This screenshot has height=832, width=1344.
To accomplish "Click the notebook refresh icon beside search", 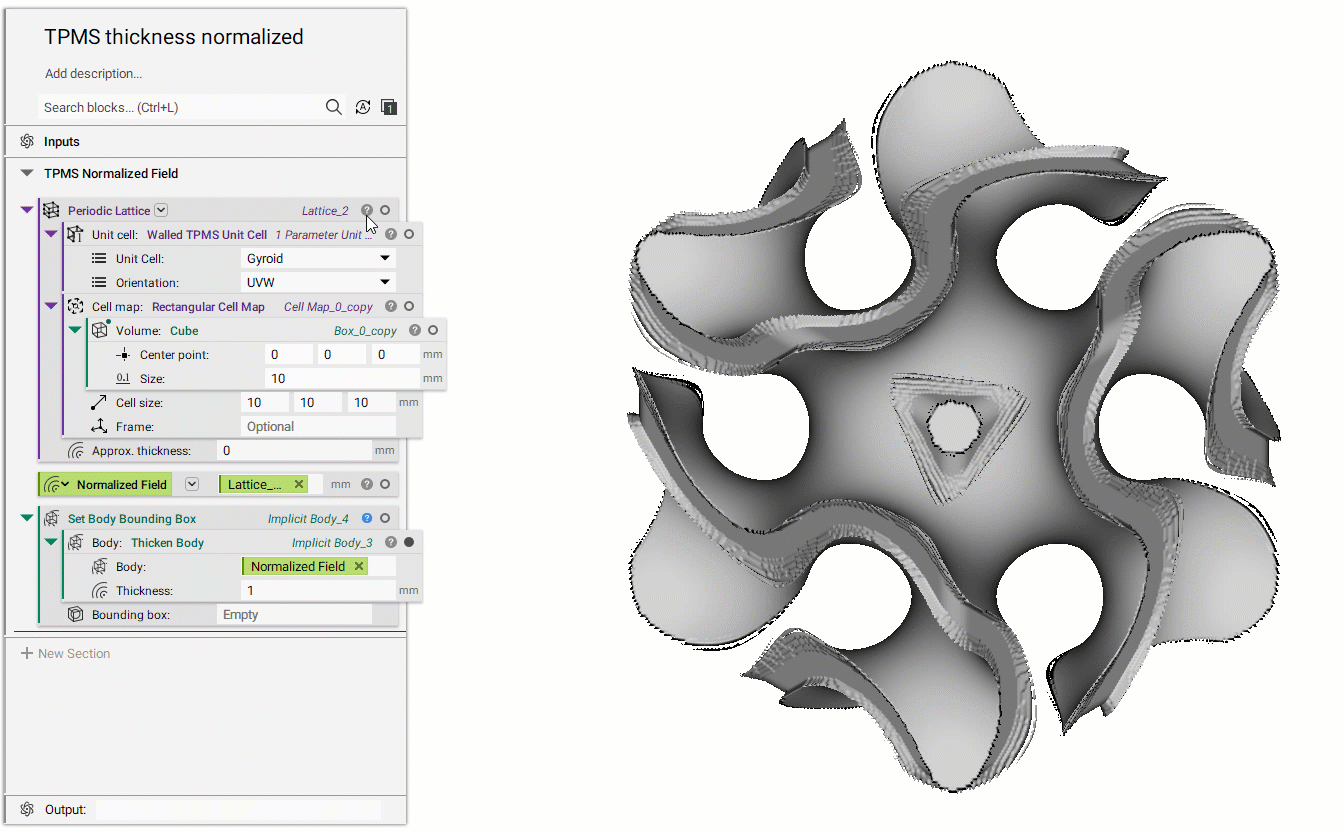I will (x=363, y=107).
